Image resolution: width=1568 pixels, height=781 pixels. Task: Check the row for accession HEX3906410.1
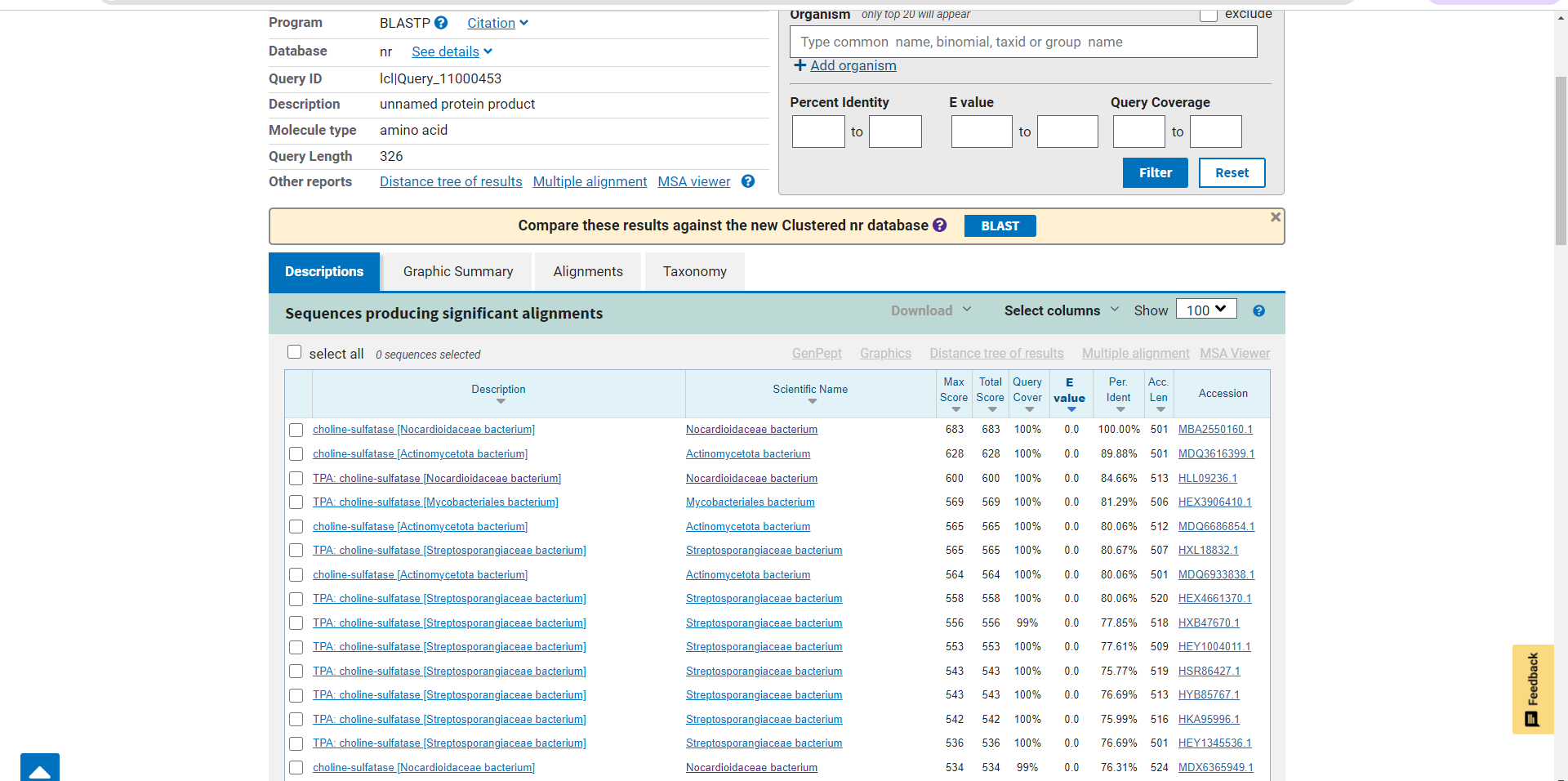coord(296,502)
